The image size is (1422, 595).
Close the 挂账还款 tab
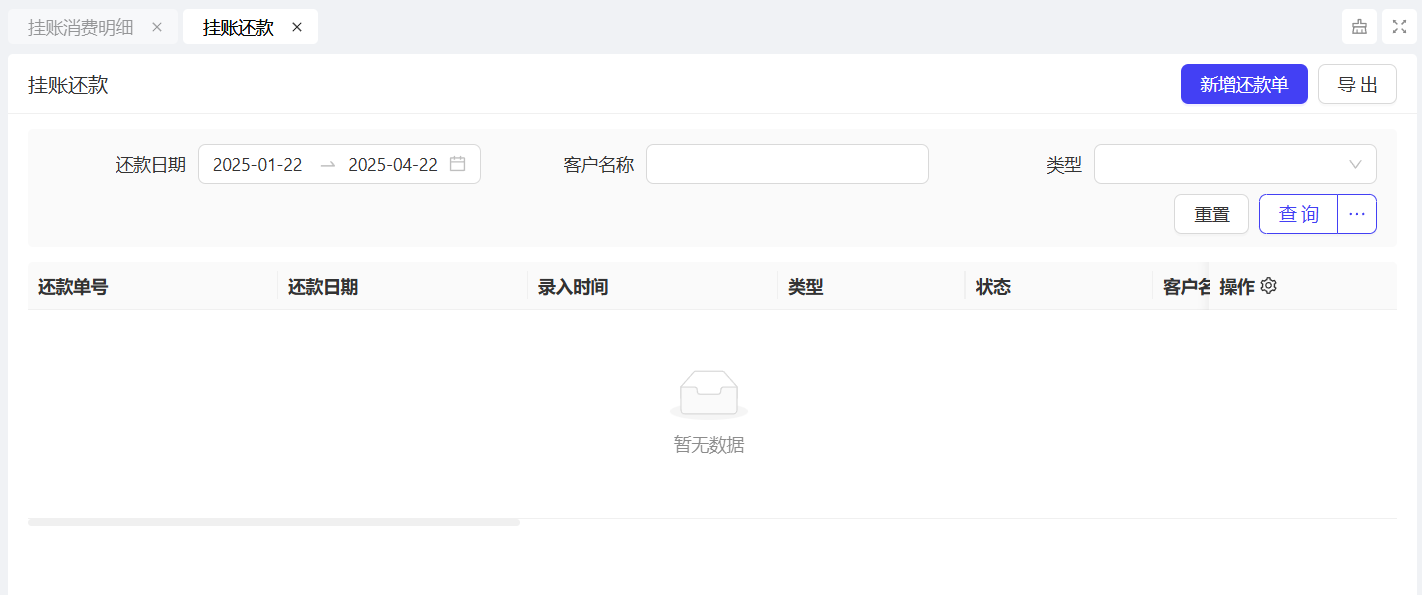coord(297,27)
